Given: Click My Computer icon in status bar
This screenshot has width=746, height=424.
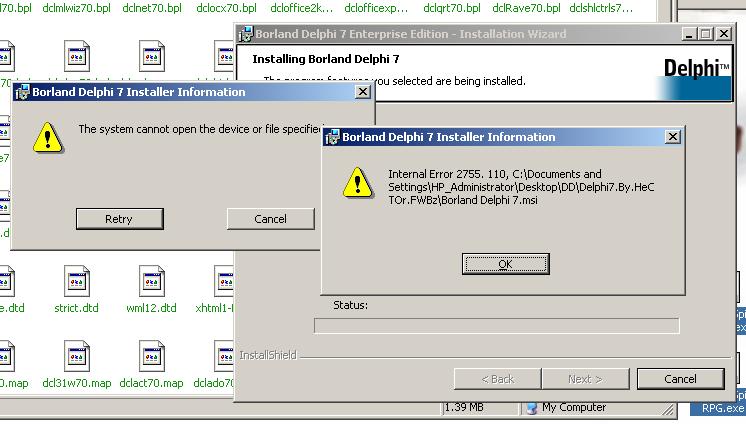Looking at the screenshot, I should (x=531, y=408).
